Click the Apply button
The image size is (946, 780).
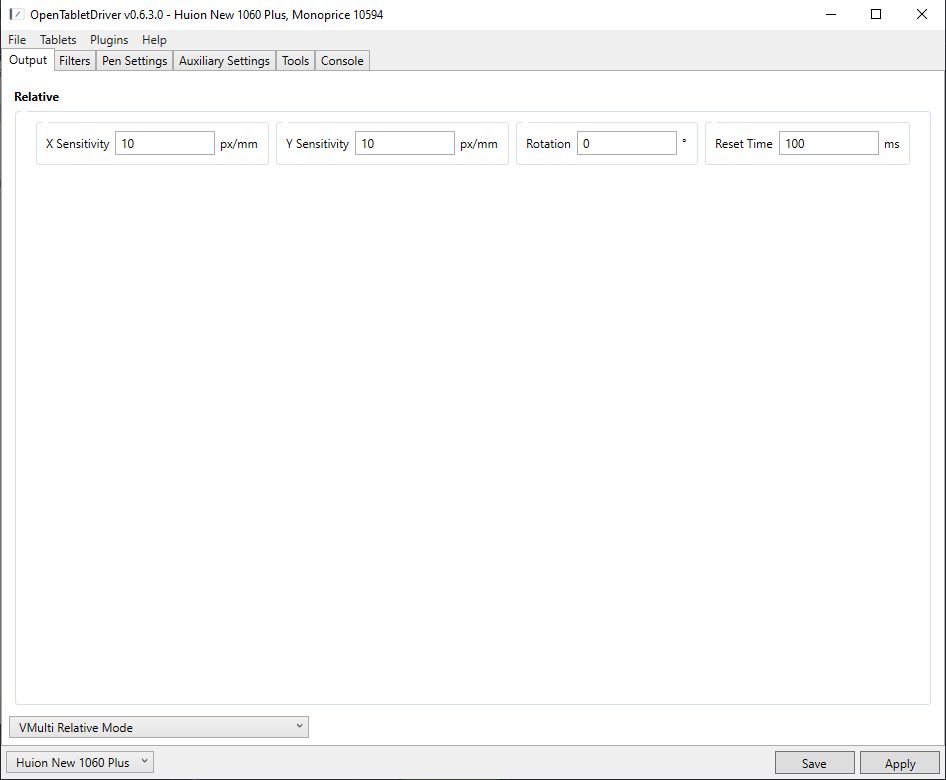(x=899, y=762)
